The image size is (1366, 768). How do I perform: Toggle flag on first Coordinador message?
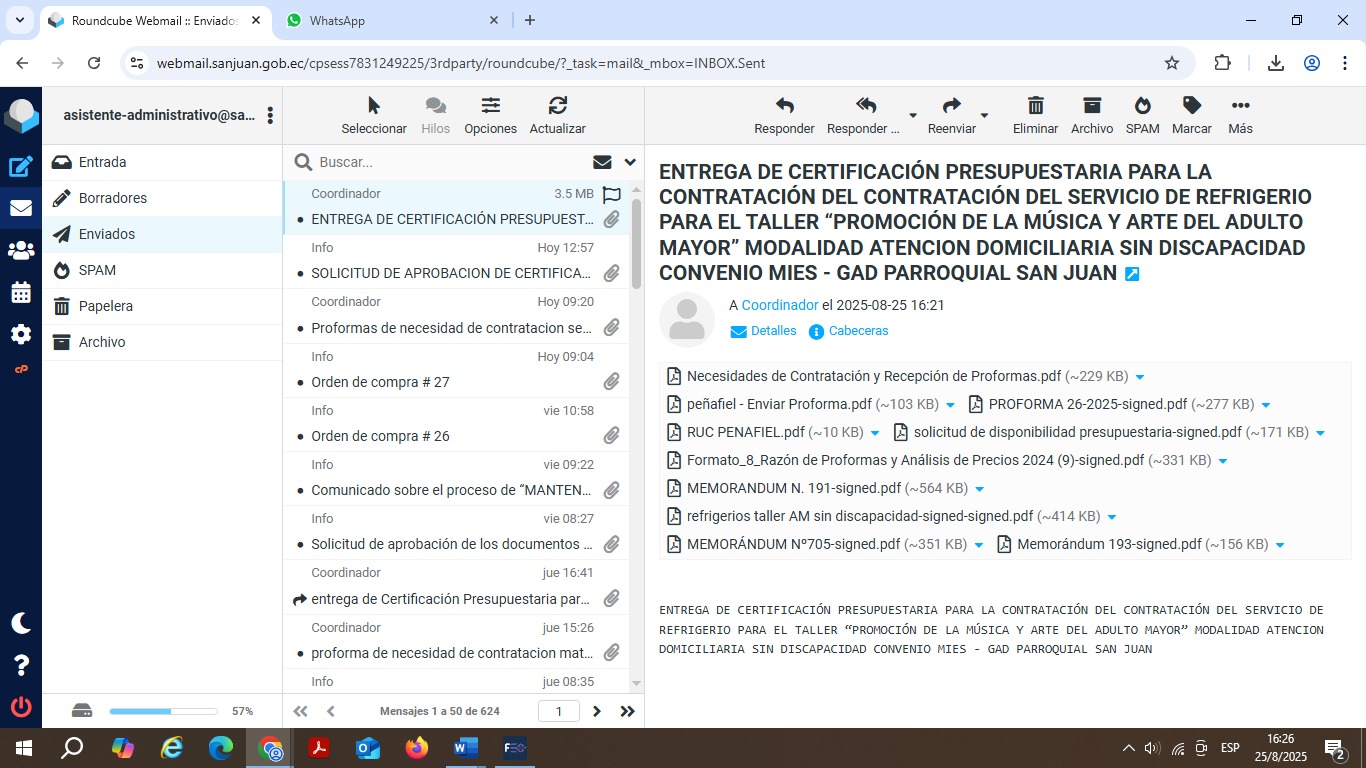click(612, 195)
